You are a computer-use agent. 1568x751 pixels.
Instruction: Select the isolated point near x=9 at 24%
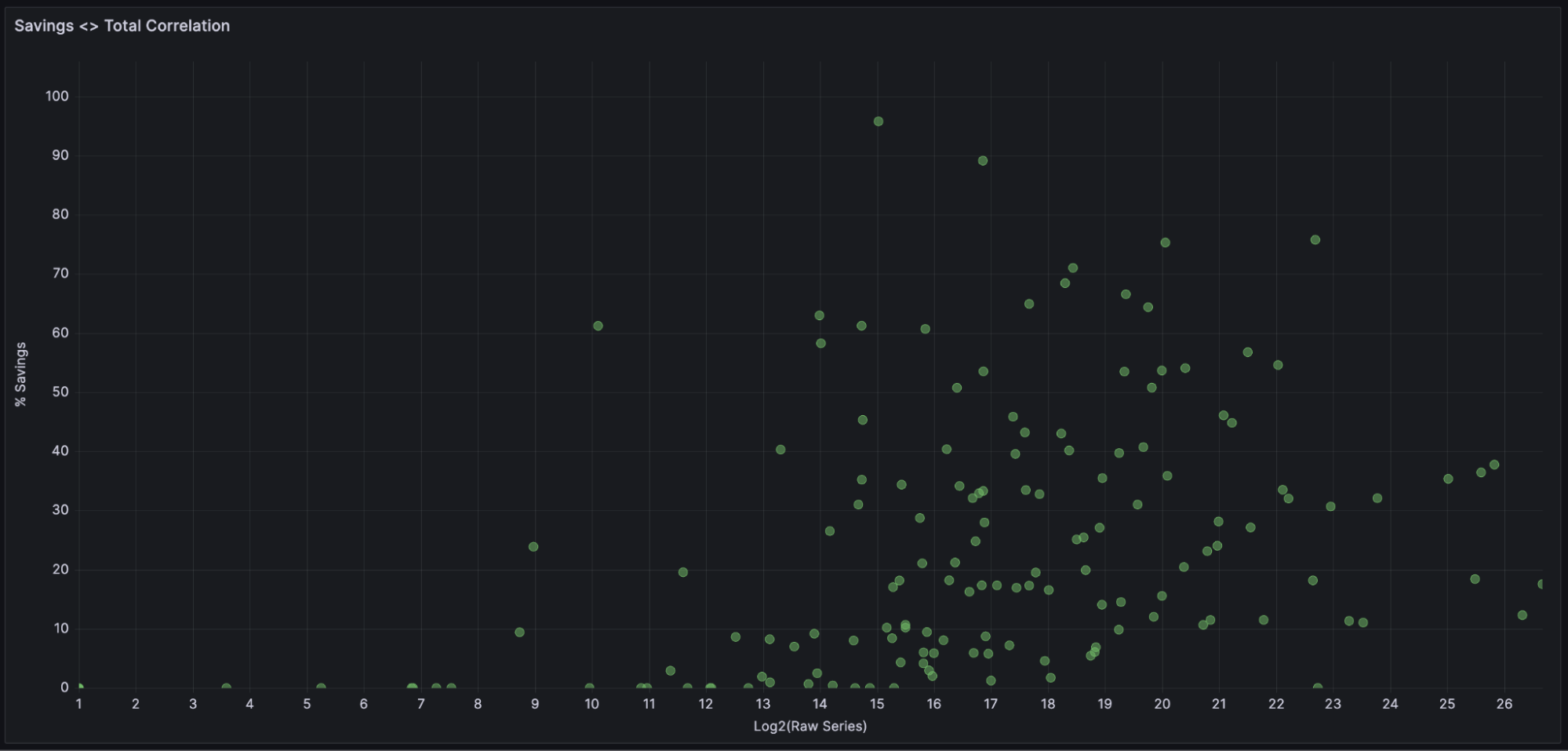(534, 545)
